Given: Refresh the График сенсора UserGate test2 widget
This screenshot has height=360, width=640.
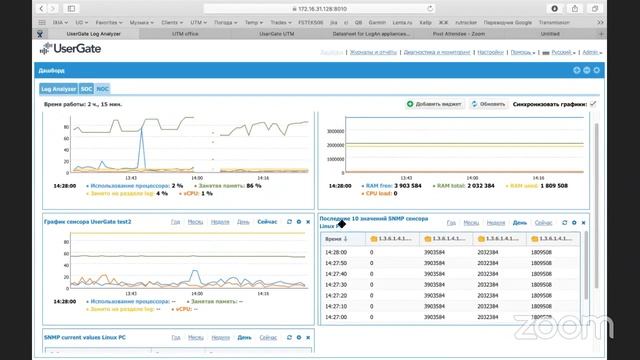Looking at the screenshot, I should [x=289, y=222].
